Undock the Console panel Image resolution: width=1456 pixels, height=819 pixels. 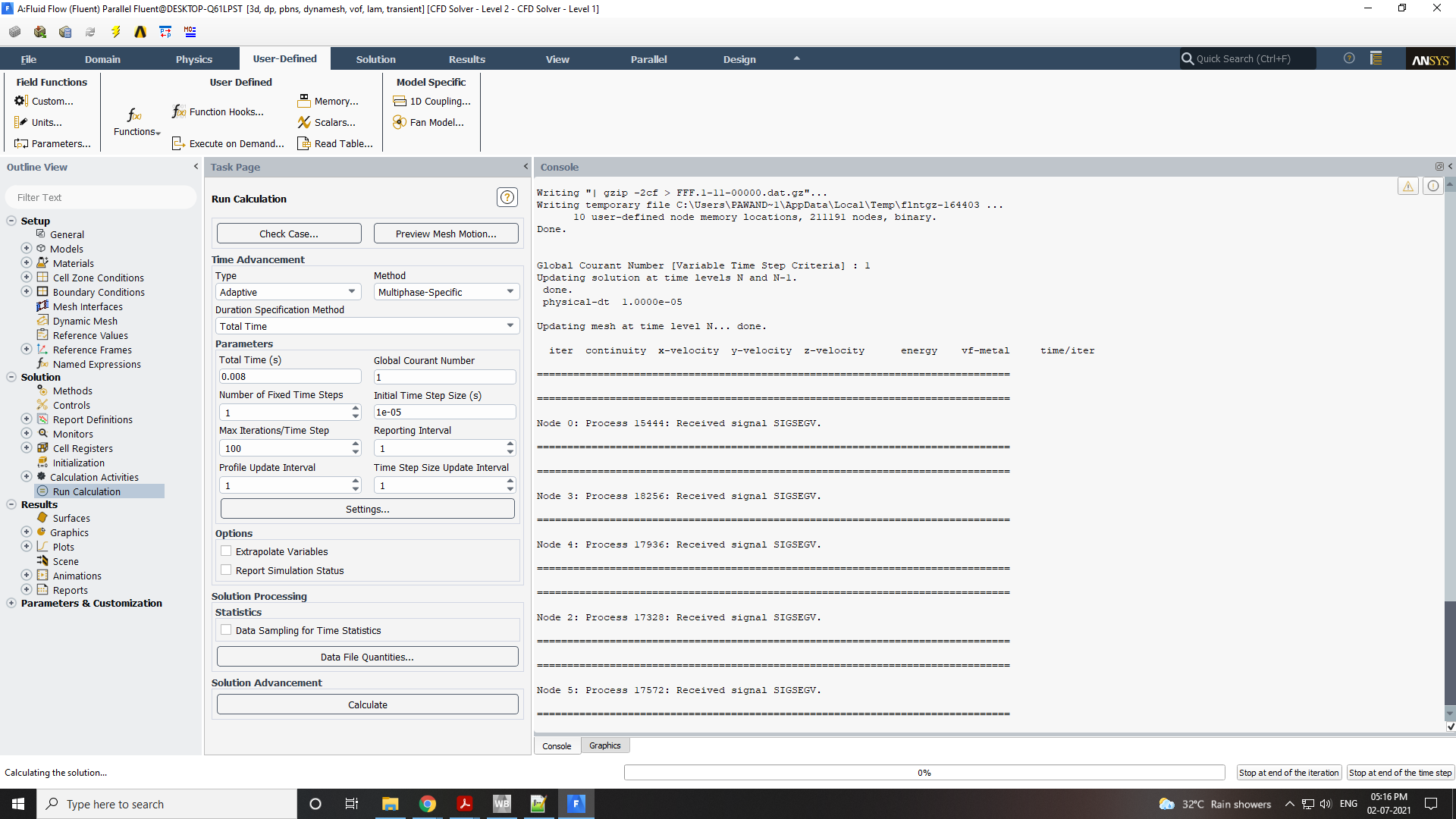(1439, 167)
